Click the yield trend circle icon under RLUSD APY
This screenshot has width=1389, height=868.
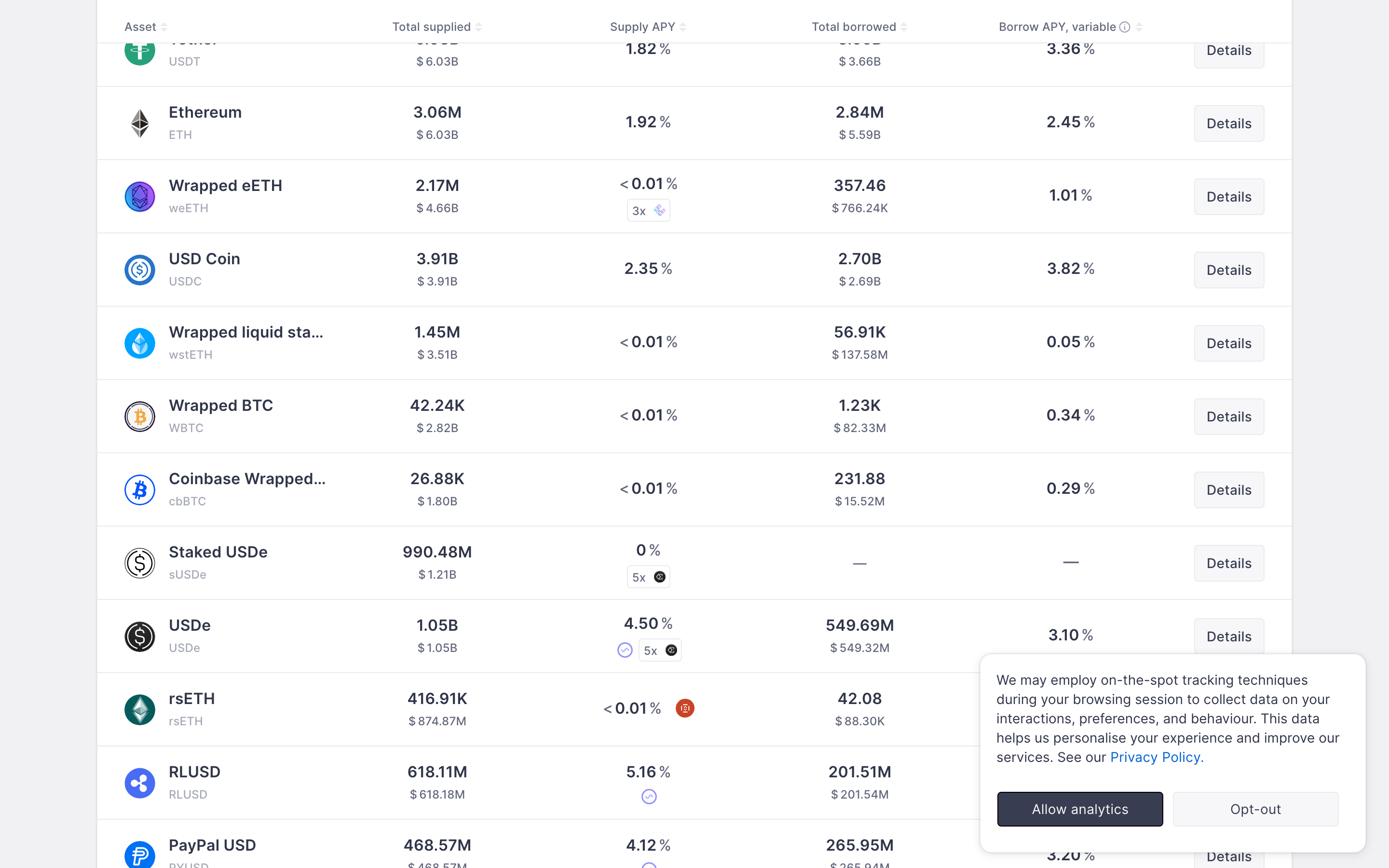click(648, 796)
